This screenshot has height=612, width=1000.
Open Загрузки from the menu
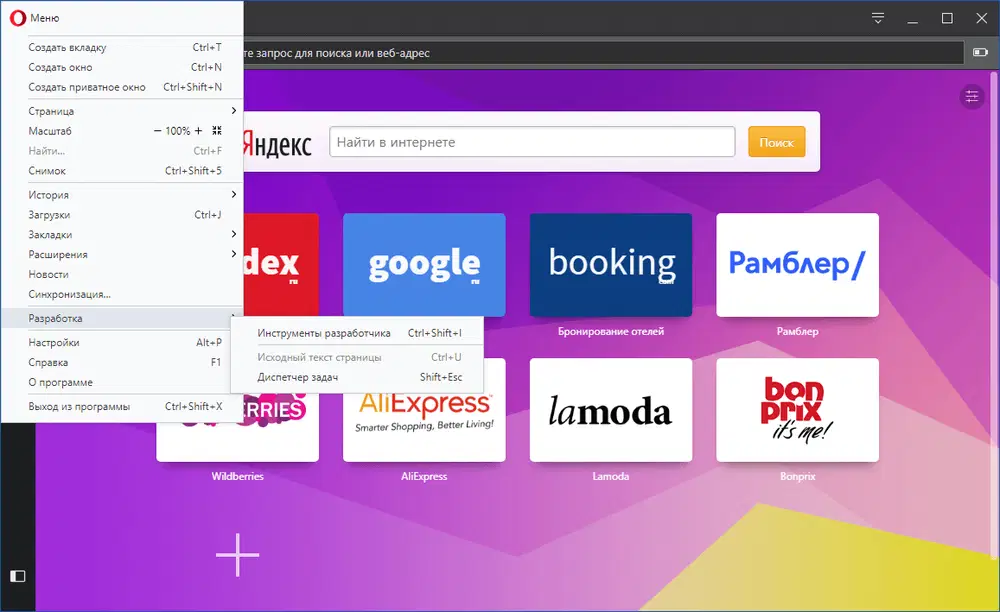point(122,214)
